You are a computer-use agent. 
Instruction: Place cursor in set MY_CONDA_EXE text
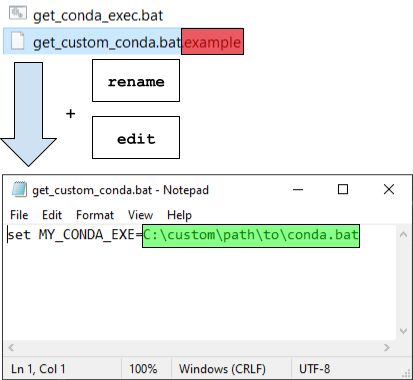(75, 235)
